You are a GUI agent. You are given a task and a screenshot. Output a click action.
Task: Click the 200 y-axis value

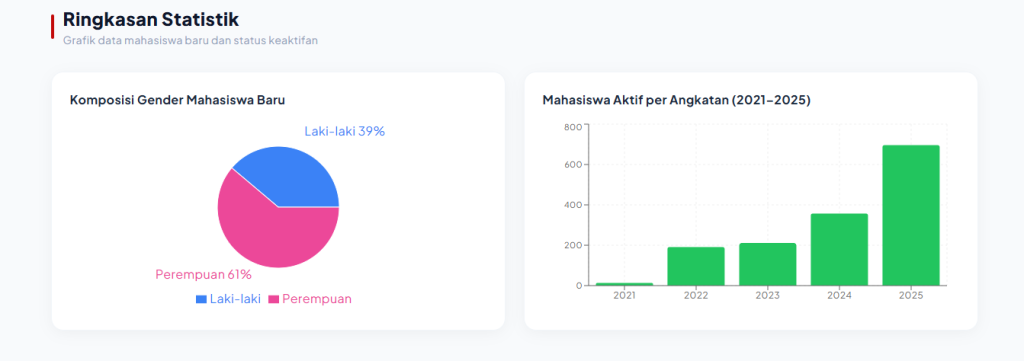tap(573, 245)
